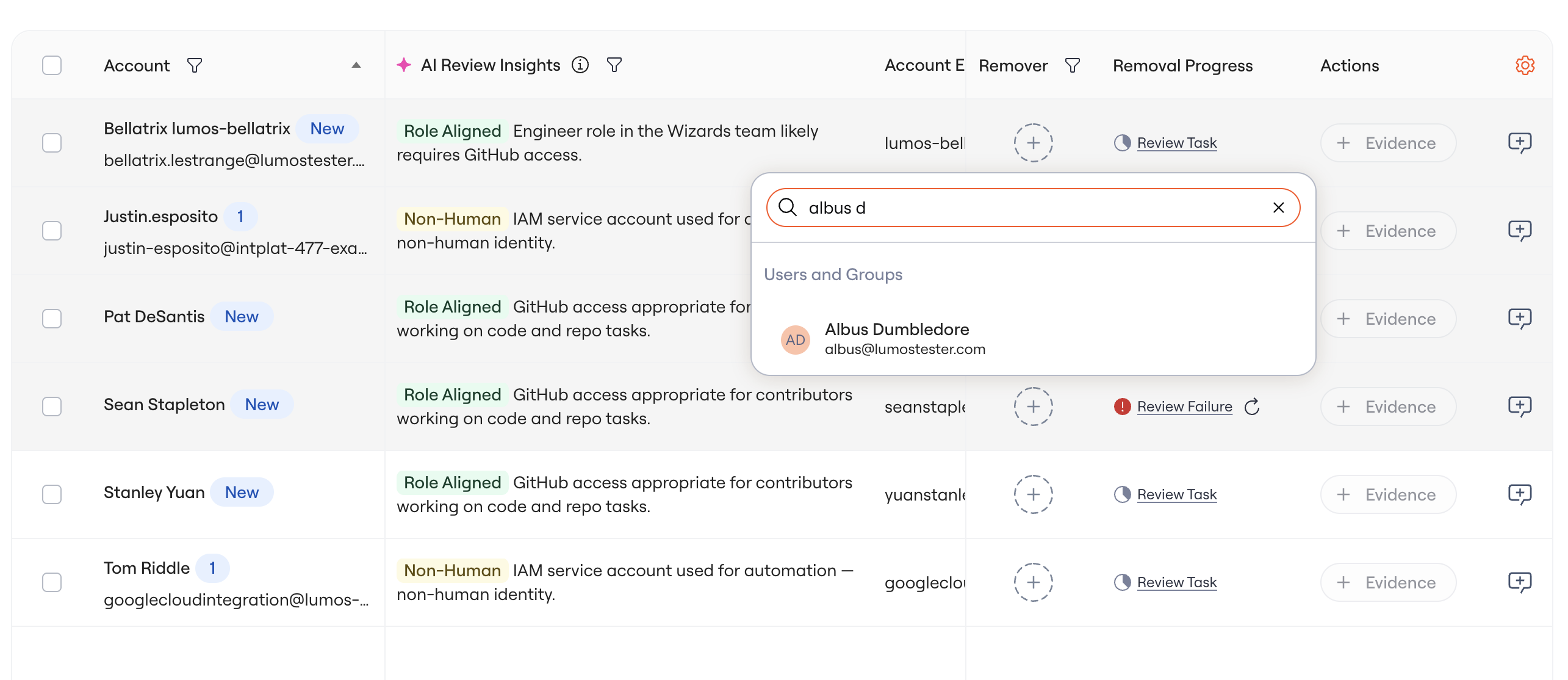Screen dimensions: 1568x680
Task: Click the Account column filter icon
Action: 195,65
